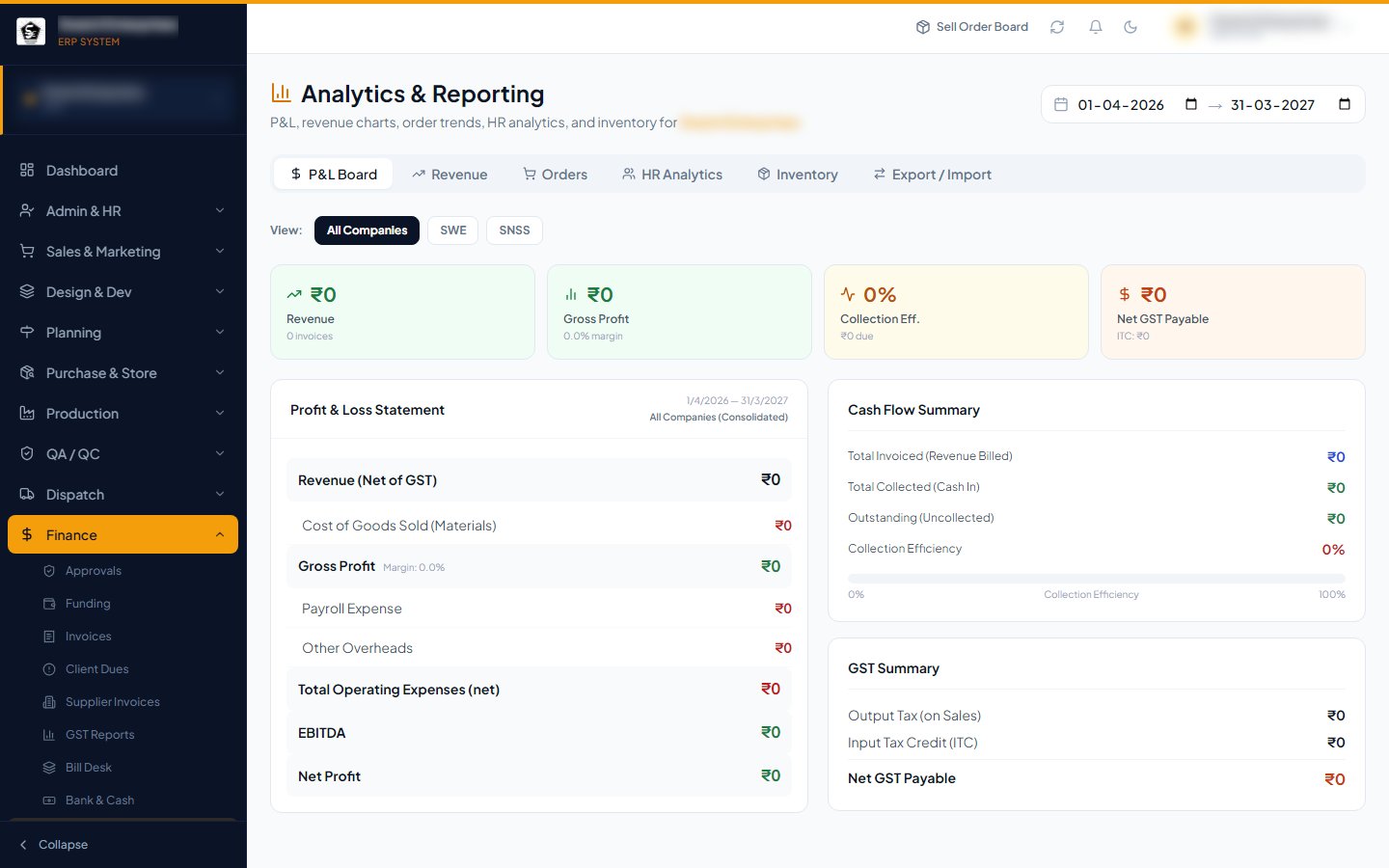Click the refresh icon in top bar

(x=1057, y=27)
